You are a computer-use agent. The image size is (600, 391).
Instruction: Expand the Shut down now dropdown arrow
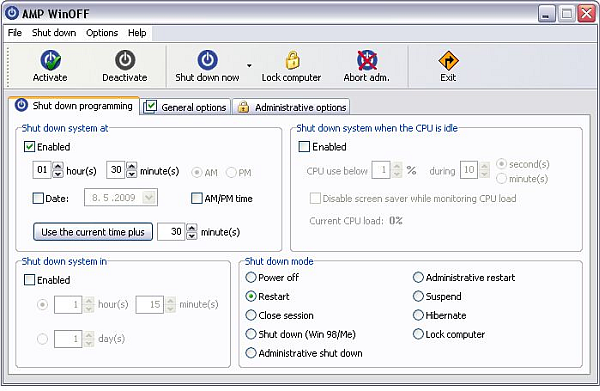pyautogui.click(x=249, y=65)
